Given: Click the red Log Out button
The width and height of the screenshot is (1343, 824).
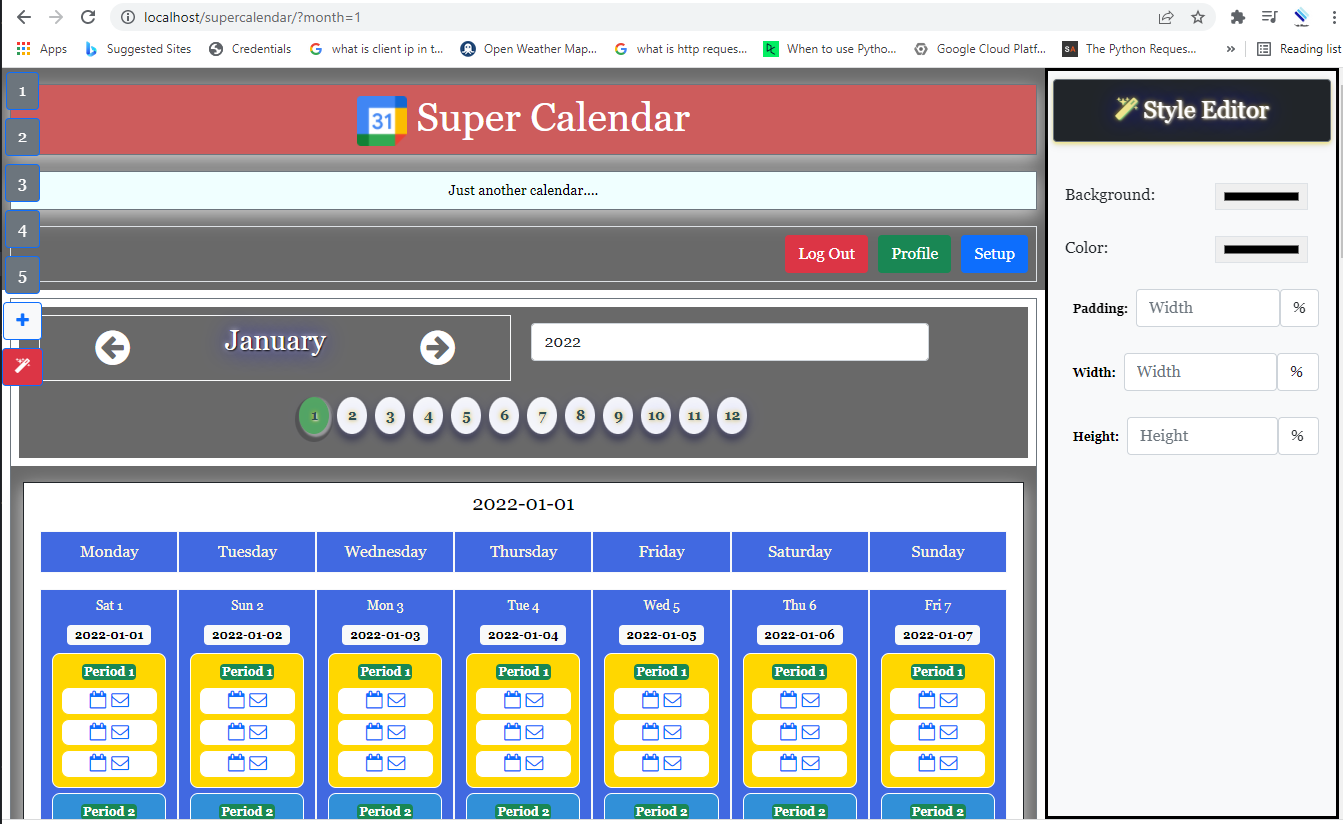Looking at the screenshot, I should tap(826, 254).
